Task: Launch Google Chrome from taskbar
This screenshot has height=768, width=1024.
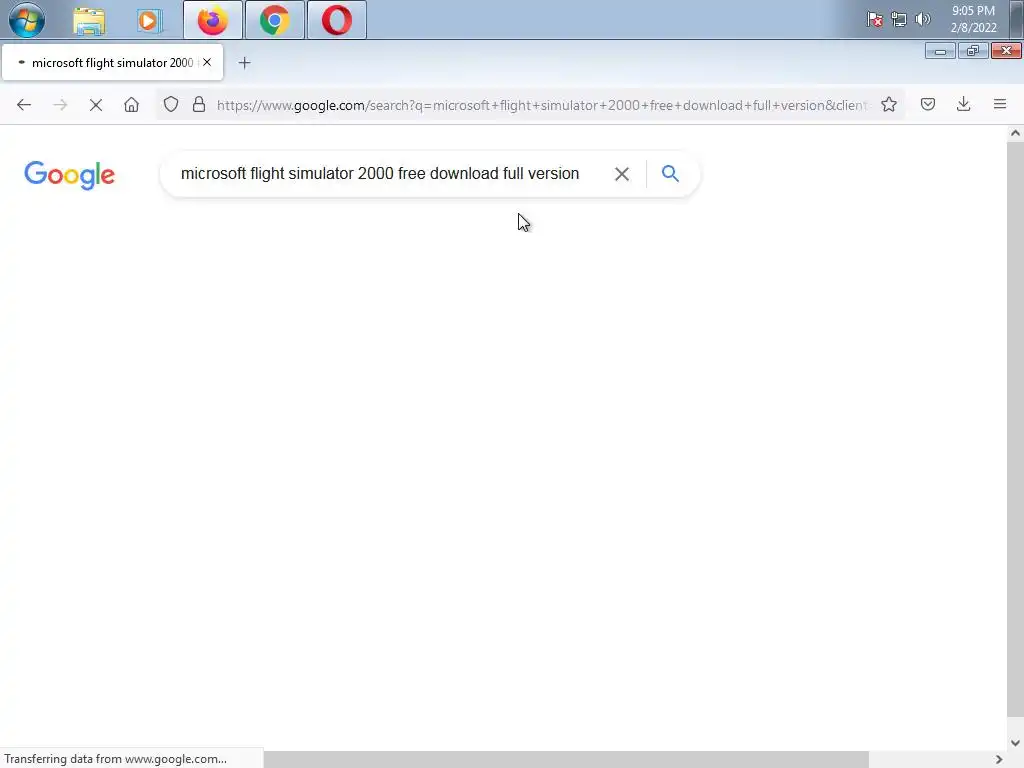Action: [275, 20]
